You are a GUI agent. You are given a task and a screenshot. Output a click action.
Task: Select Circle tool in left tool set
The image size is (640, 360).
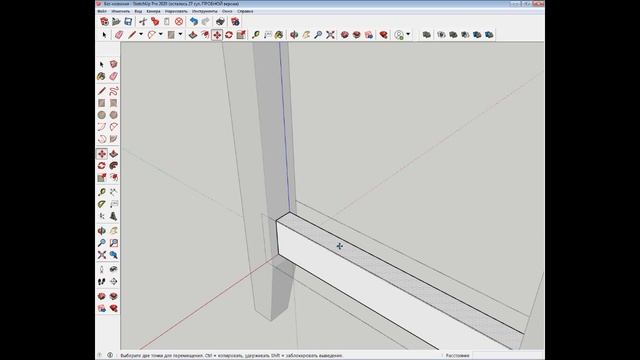click(x=102, y=115)
